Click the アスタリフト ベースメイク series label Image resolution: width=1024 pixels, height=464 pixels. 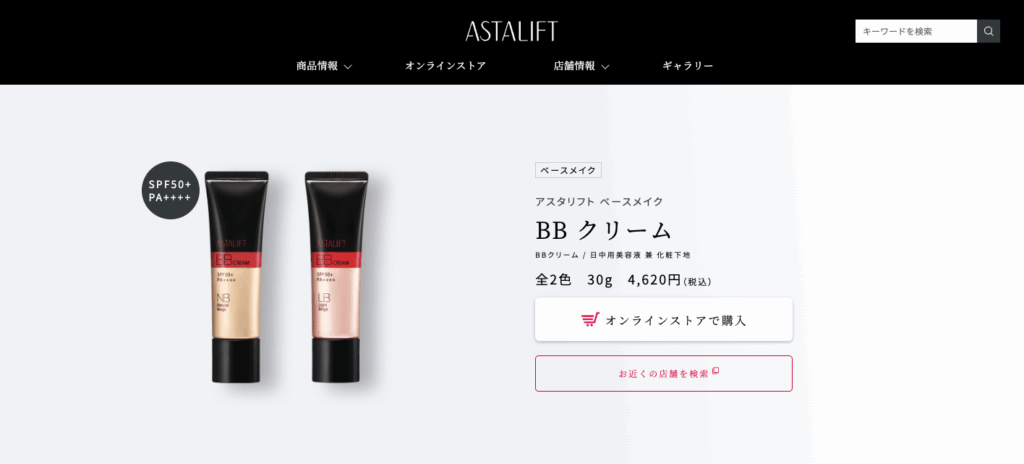tap(599, 201)
